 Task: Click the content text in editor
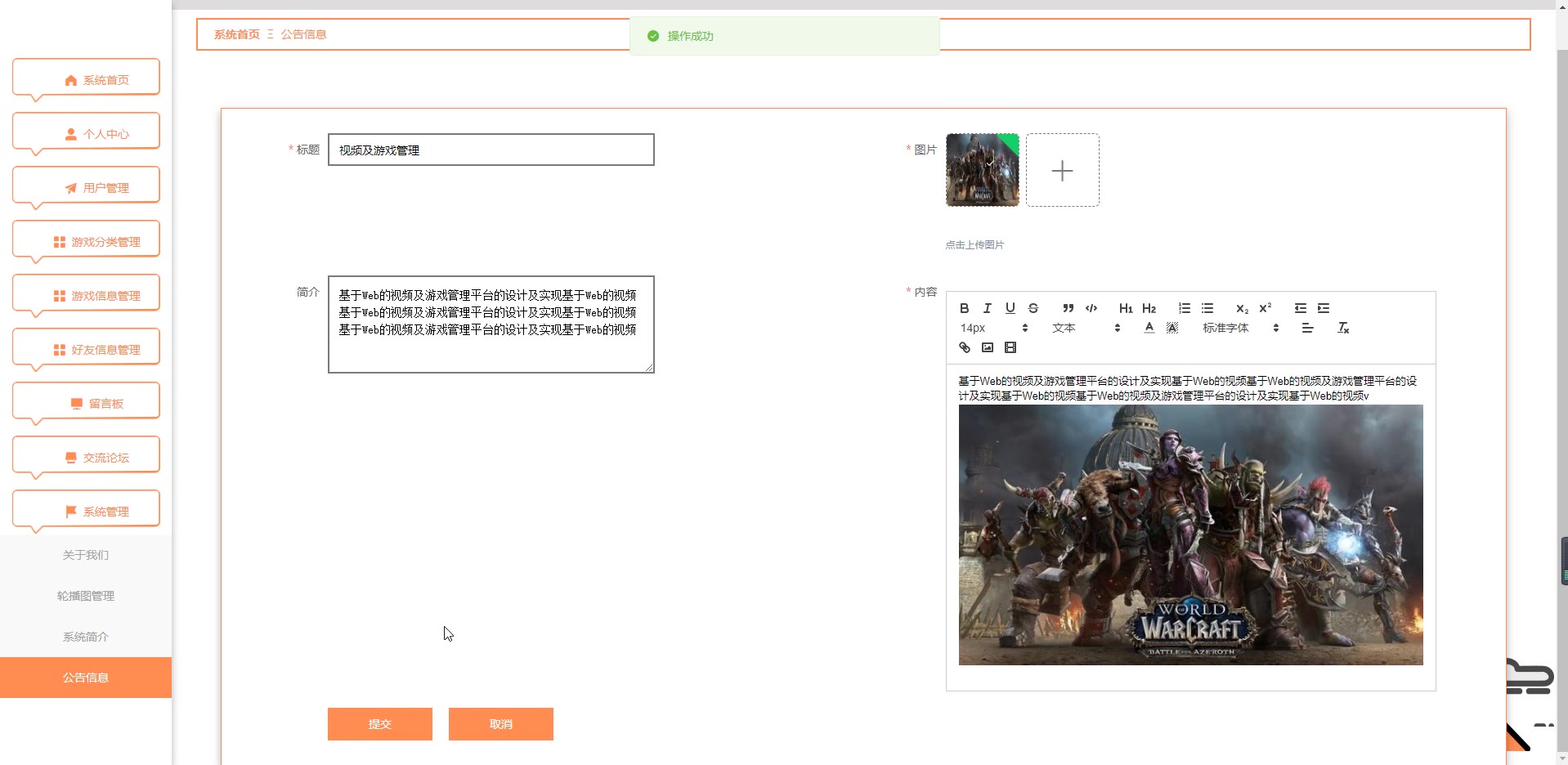(1187, 388)
